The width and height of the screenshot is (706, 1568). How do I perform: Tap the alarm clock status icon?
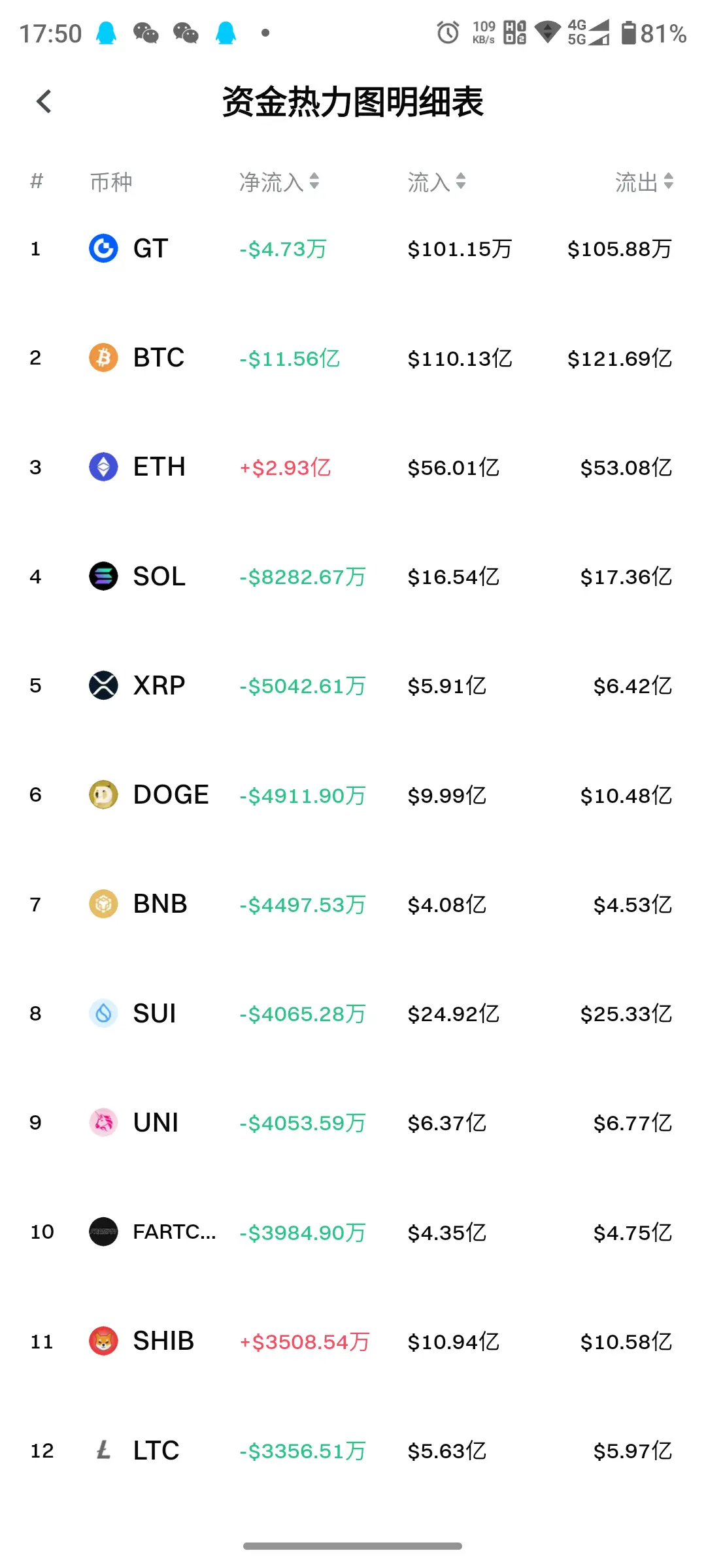click(448, 32)
